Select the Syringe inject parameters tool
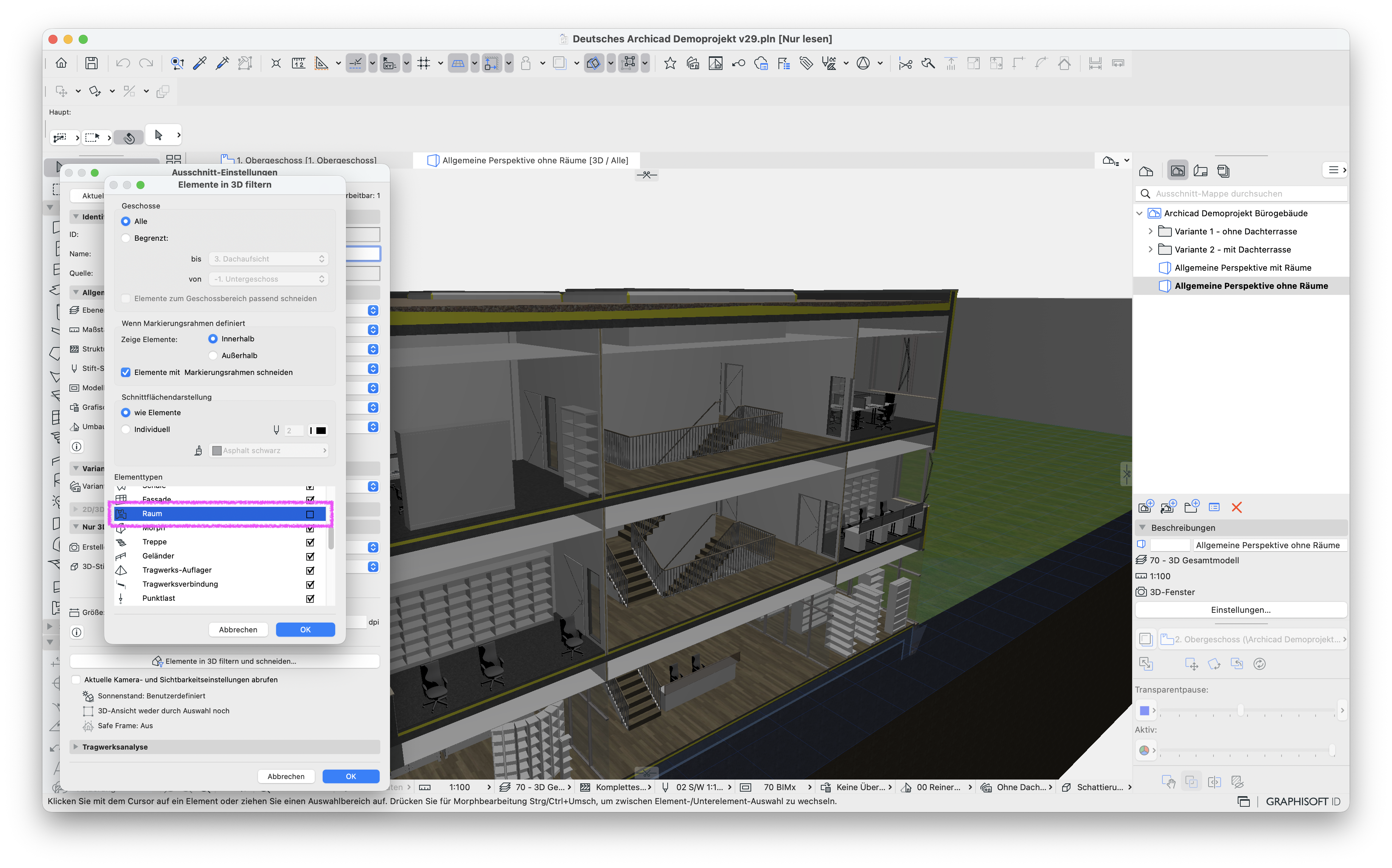 (x=222, y=63)
